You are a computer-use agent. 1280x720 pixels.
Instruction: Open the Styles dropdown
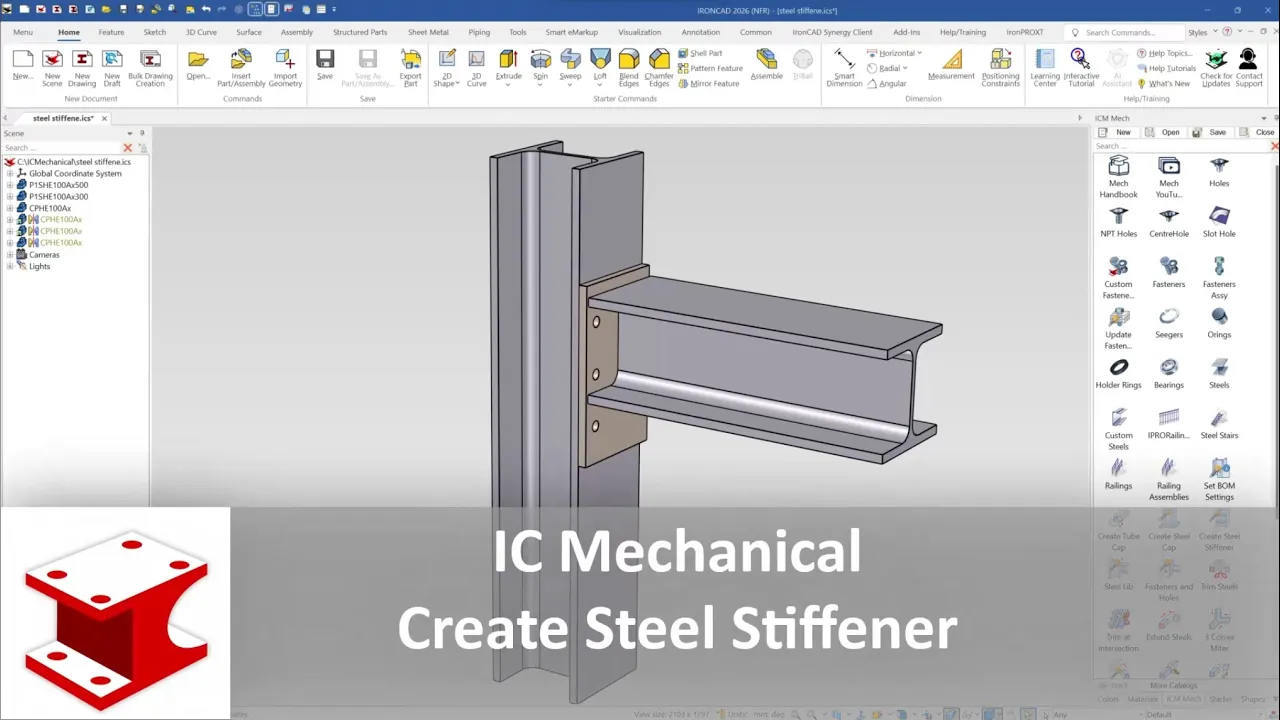tap(1215, 32)
